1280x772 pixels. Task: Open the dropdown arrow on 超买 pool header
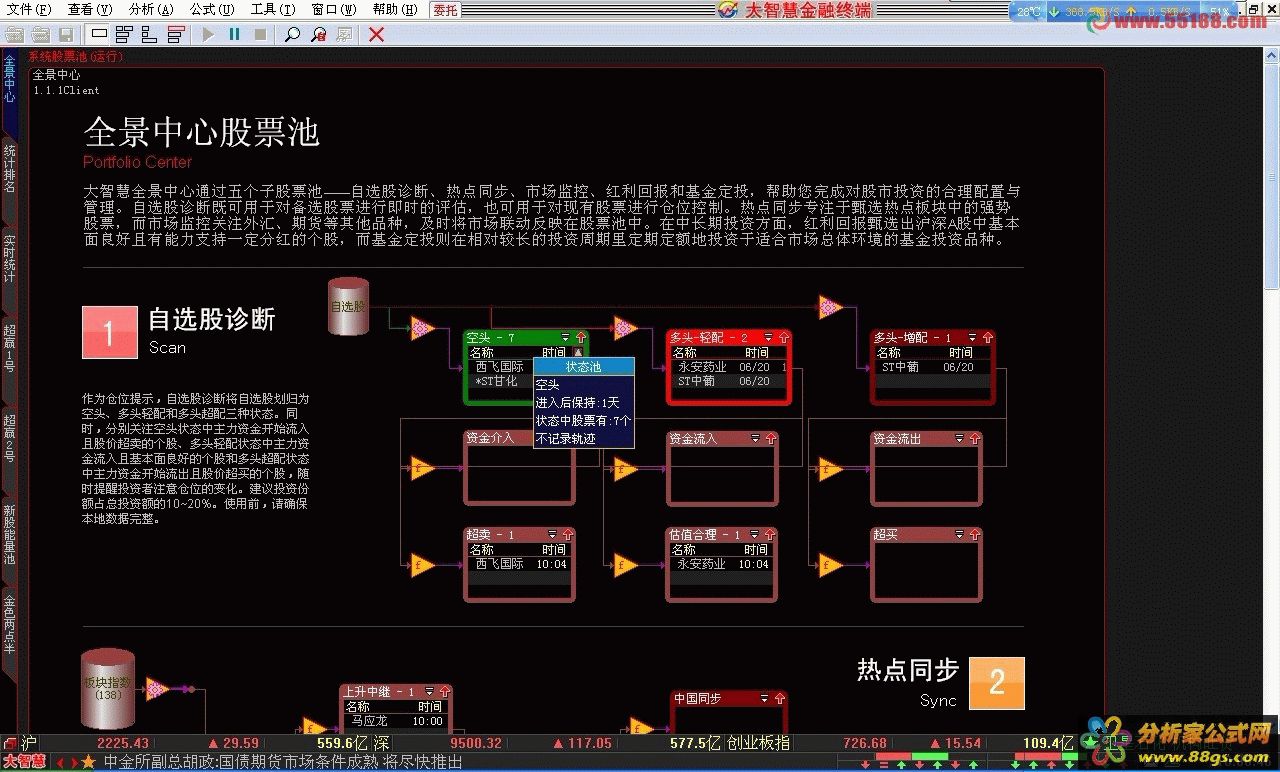[x=960, y=535]
